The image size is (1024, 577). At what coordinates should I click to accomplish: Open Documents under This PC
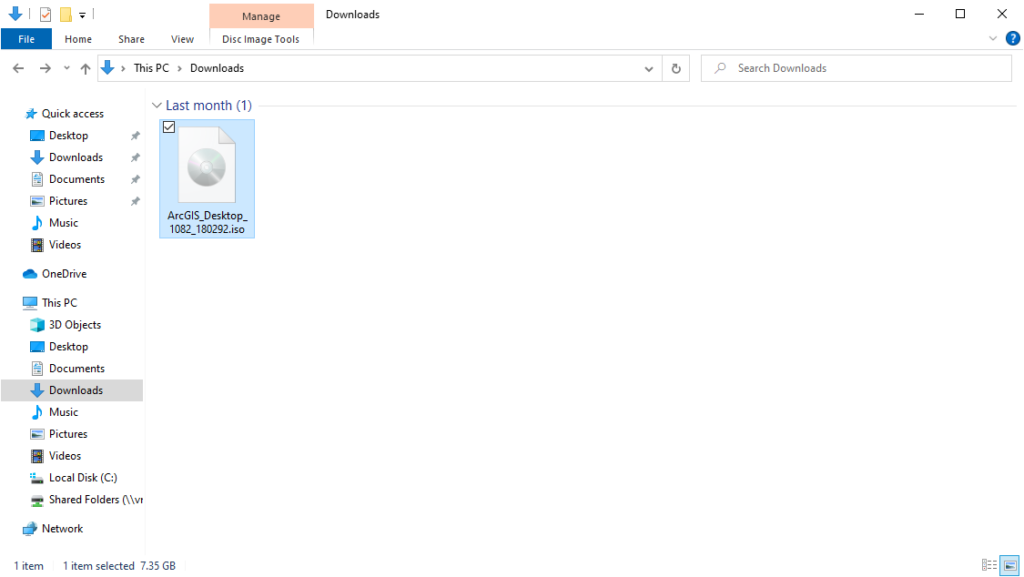(x=76, y=369)
